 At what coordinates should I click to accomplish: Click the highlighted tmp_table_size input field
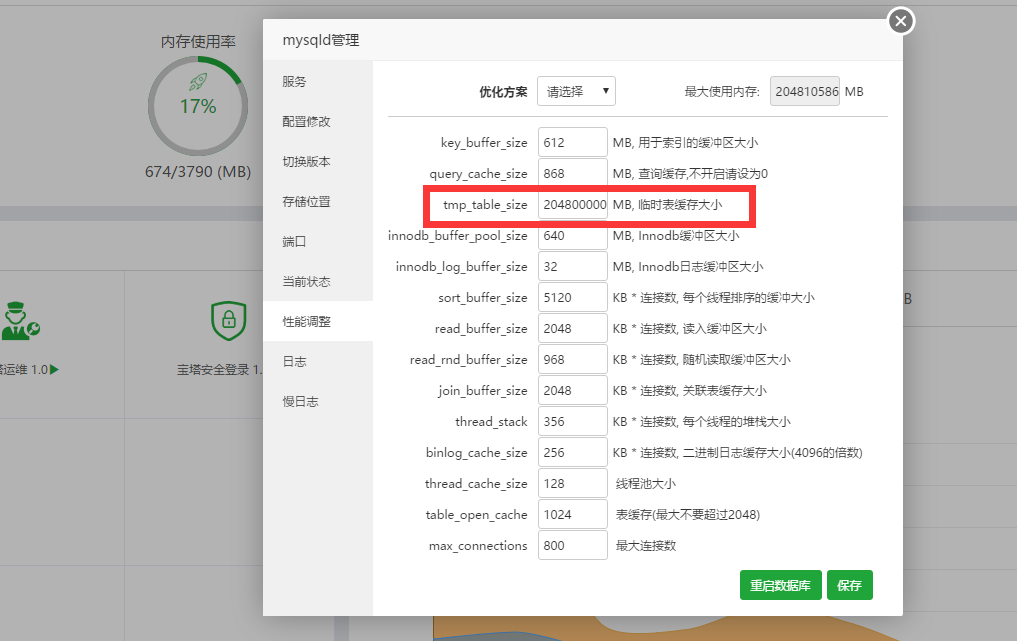pyautogui.click(x=572, y=204)
